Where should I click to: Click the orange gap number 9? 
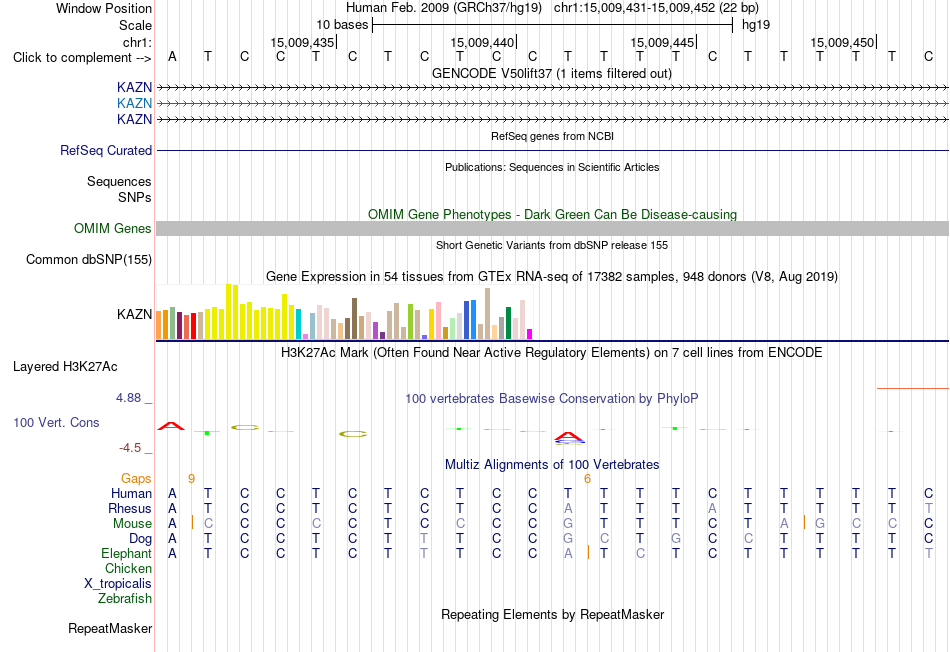(191, 479)
